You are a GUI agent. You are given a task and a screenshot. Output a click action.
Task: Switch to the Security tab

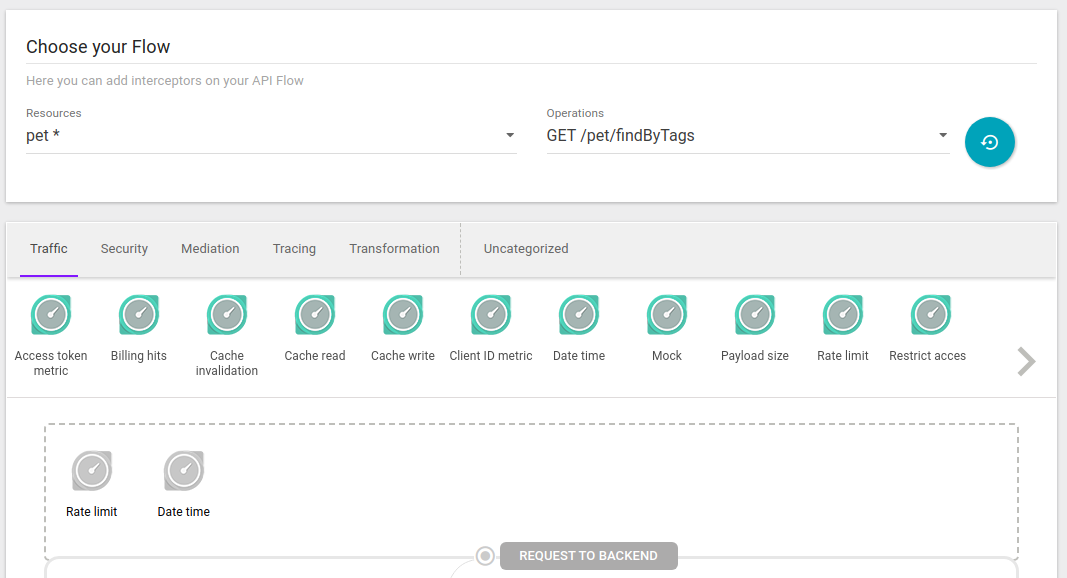124,248
